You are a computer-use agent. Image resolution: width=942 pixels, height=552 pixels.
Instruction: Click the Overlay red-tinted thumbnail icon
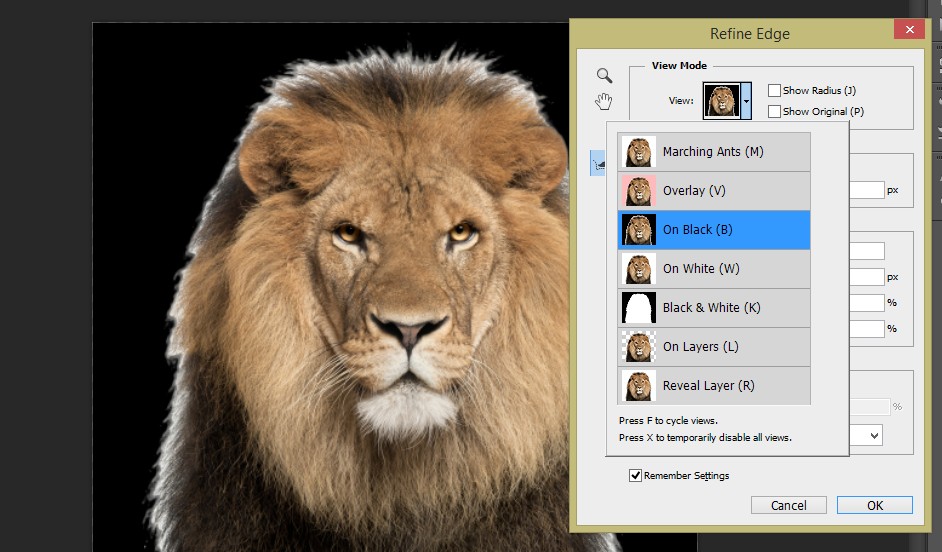tap(638, 191)
